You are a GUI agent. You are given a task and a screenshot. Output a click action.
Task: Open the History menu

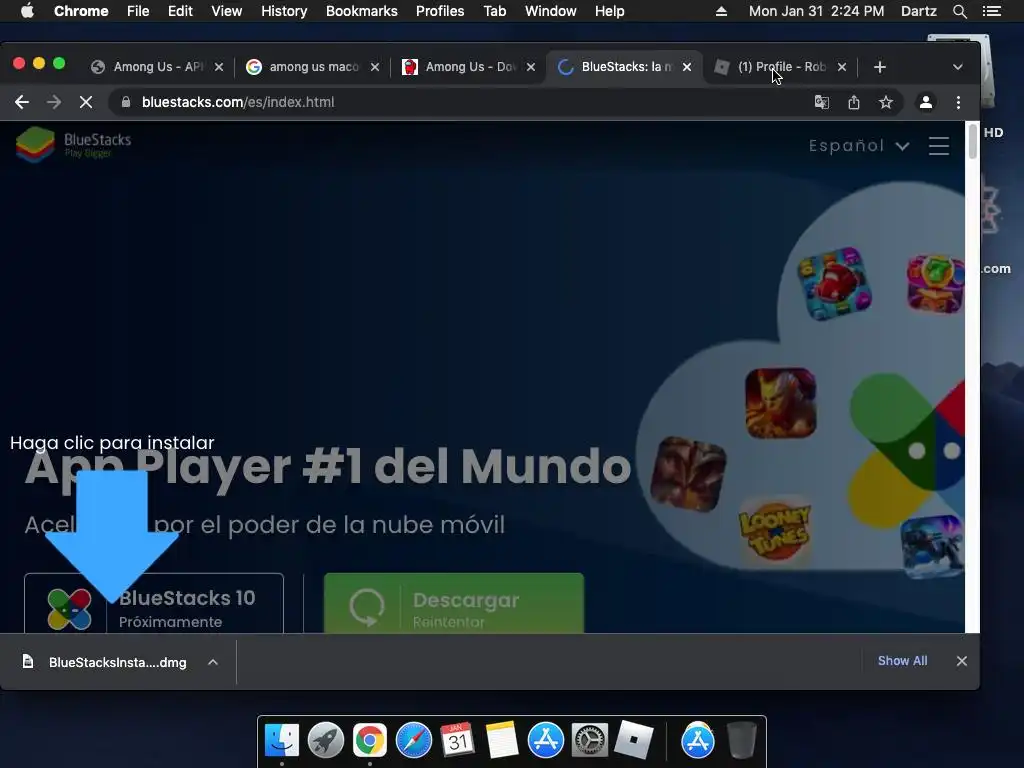point(284,11)
